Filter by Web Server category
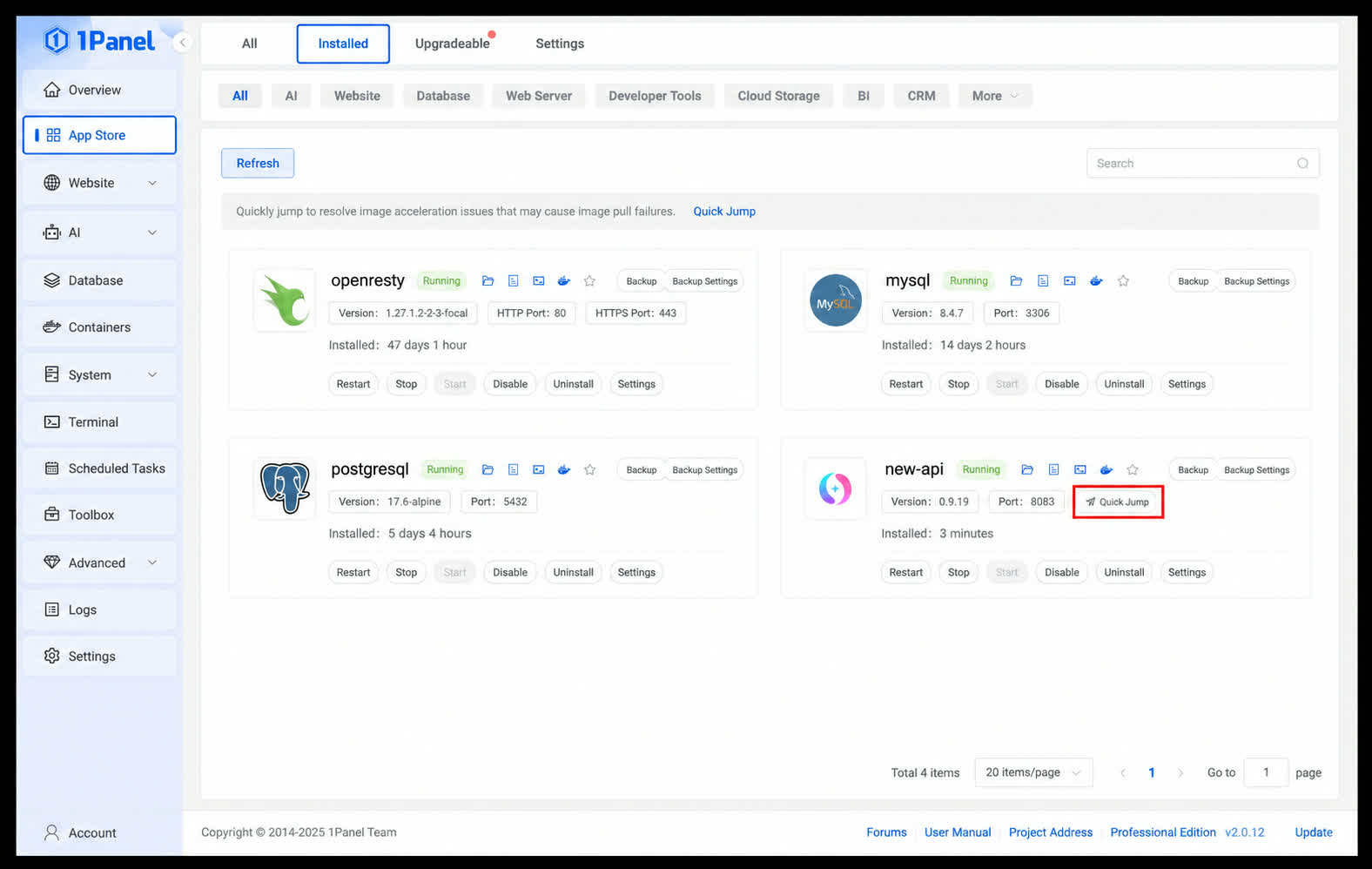Screen dimensions: 1372x869 click(x=539, y=96)
